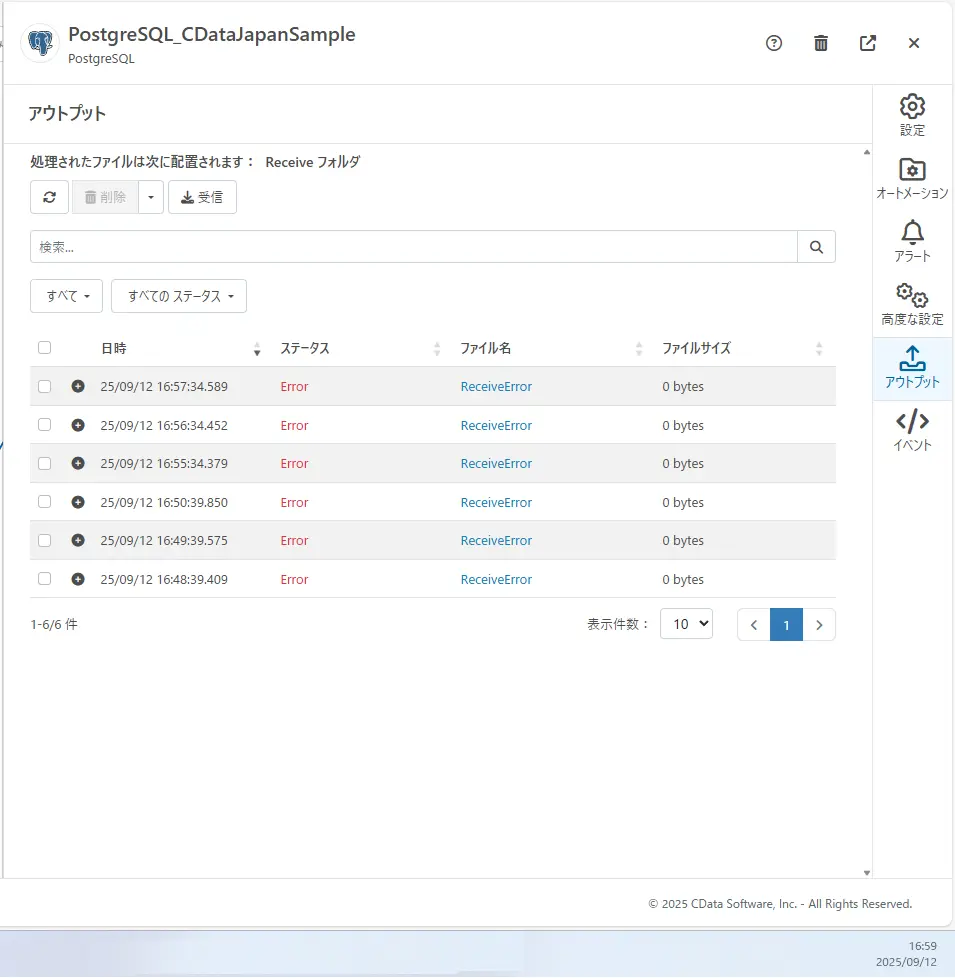Go to previous page arrow

click(x=754, y=624)
